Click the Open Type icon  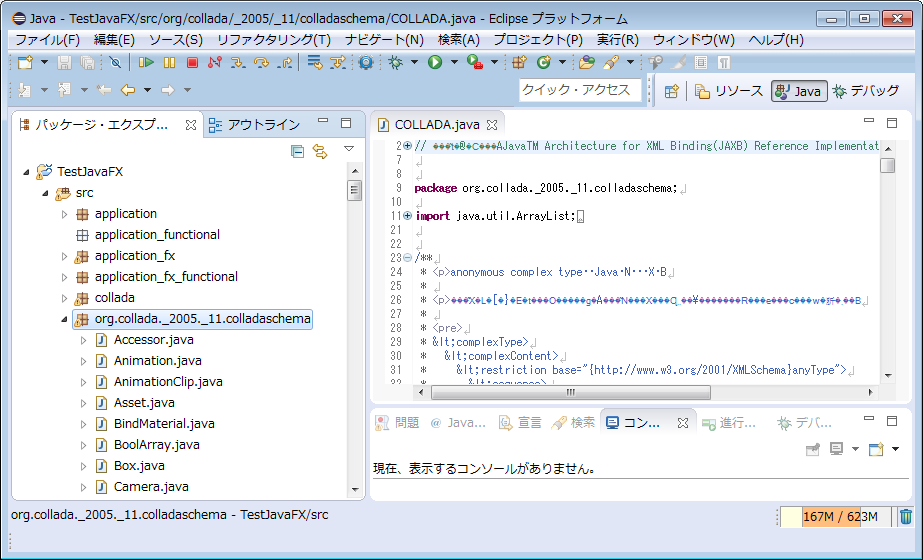coord(587,62)
